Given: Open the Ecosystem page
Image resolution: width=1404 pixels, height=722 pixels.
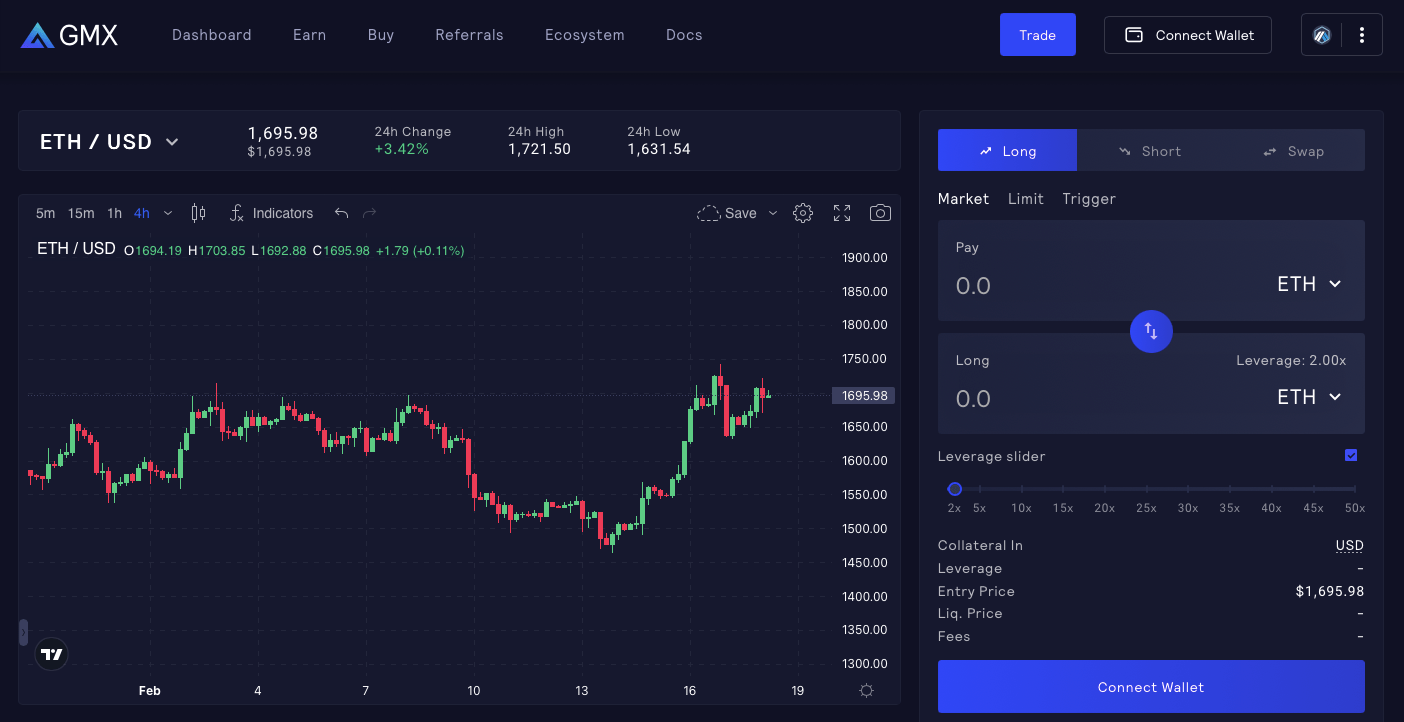Looking at the screenshot, I should coord(585,35).
